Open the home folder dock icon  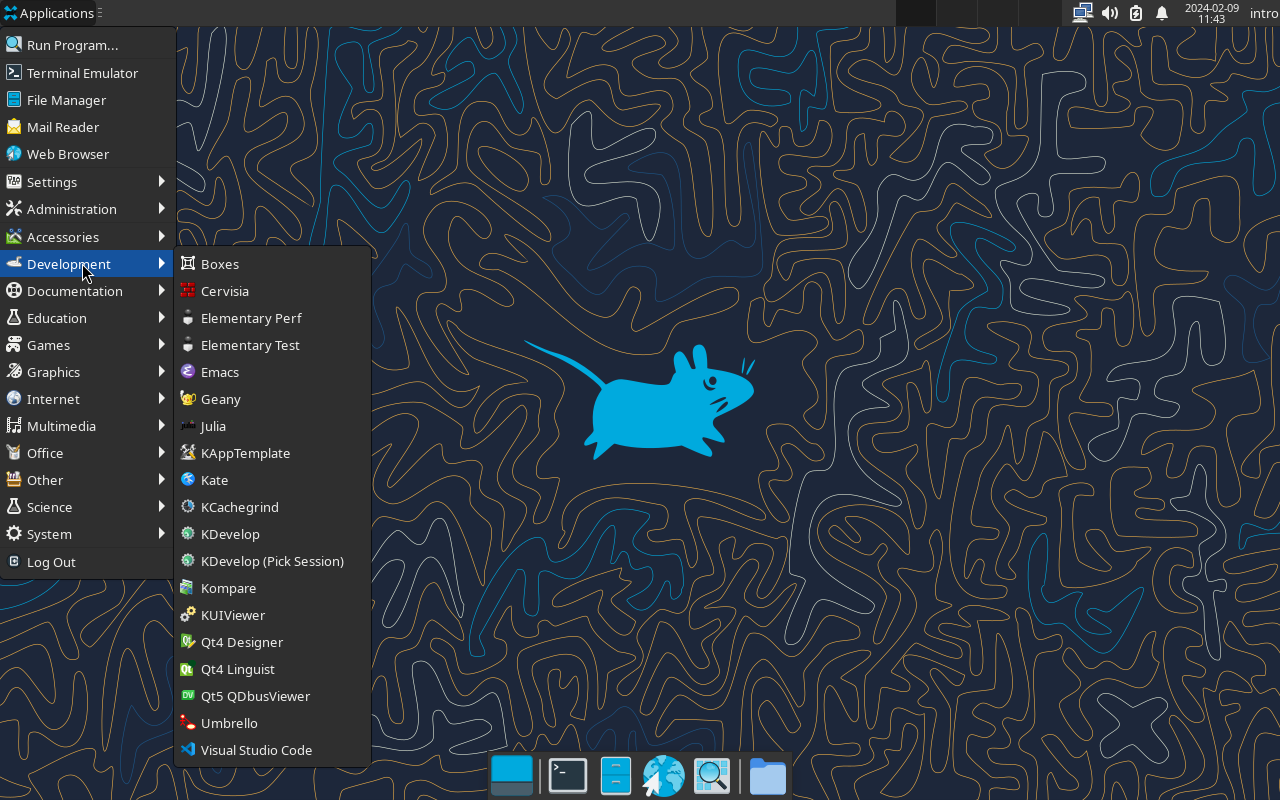[x=768, y=775]
